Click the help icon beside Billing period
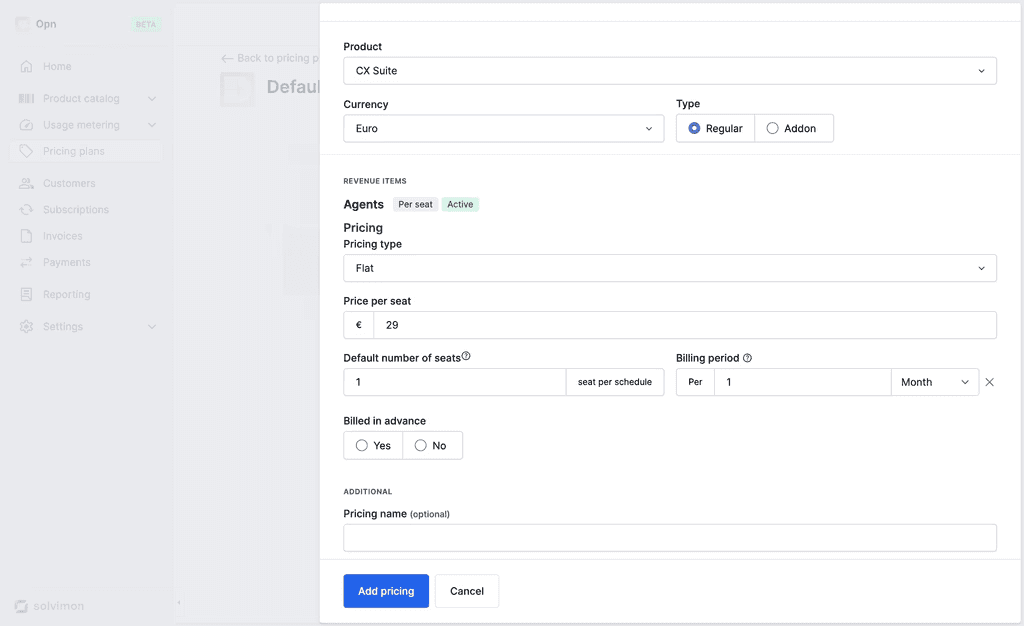1024x626 pixels. coord(747,358)
